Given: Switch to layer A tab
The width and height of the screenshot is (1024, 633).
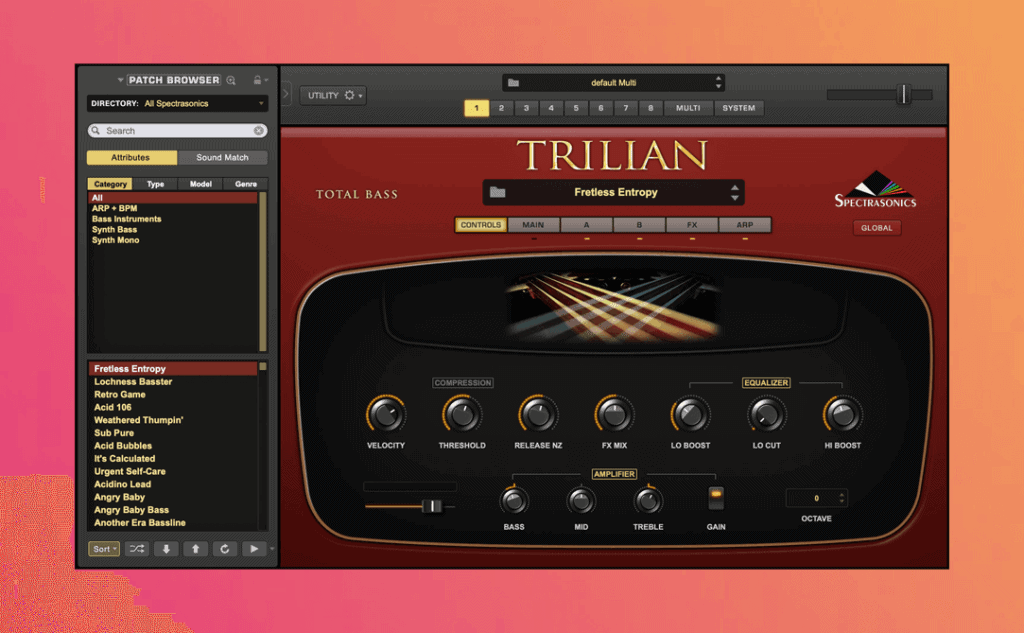Looking at the screenshot, I should [586, 225].
